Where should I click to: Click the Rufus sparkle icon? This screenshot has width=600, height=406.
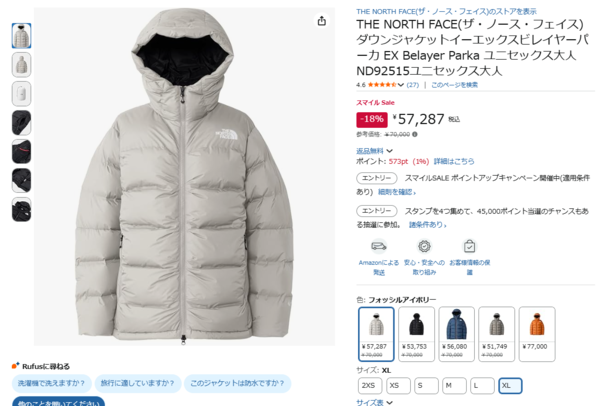point(15,366)
